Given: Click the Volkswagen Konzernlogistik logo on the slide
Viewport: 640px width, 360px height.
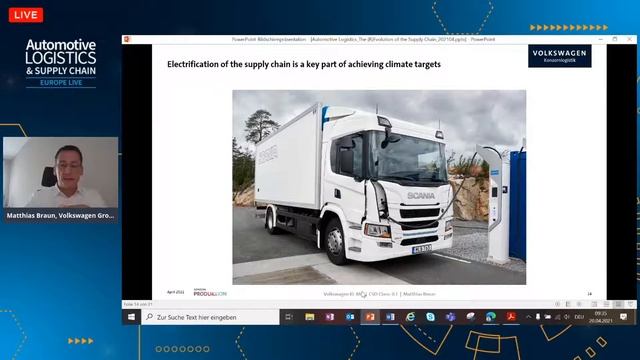Looking at the screenshot, I should (560, 56).
